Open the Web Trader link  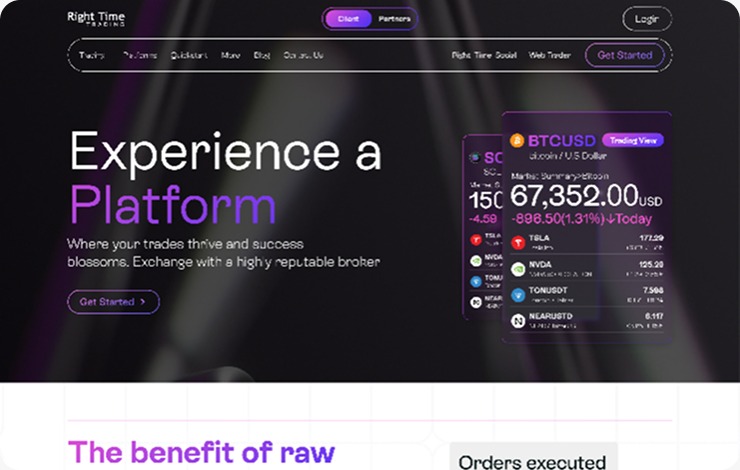pos(549,55)
